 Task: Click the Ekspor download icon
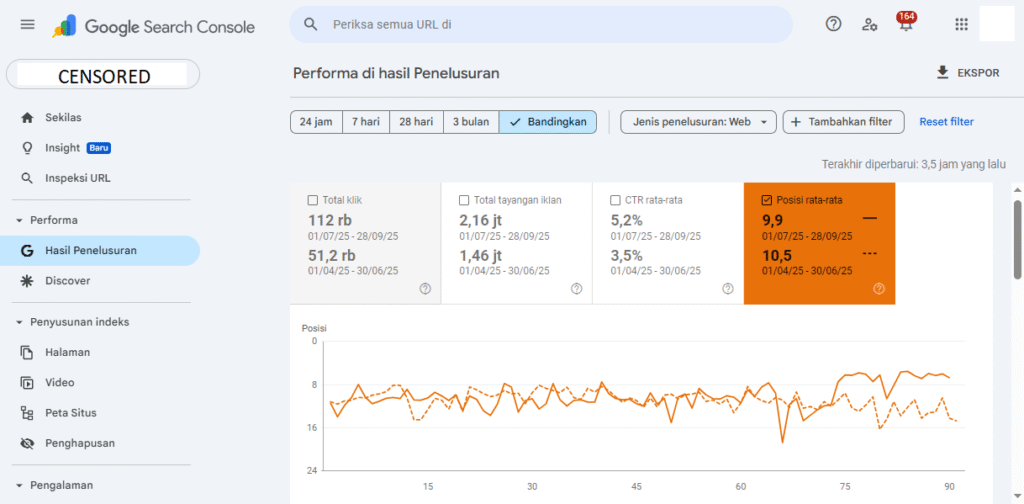pos(941,73)
